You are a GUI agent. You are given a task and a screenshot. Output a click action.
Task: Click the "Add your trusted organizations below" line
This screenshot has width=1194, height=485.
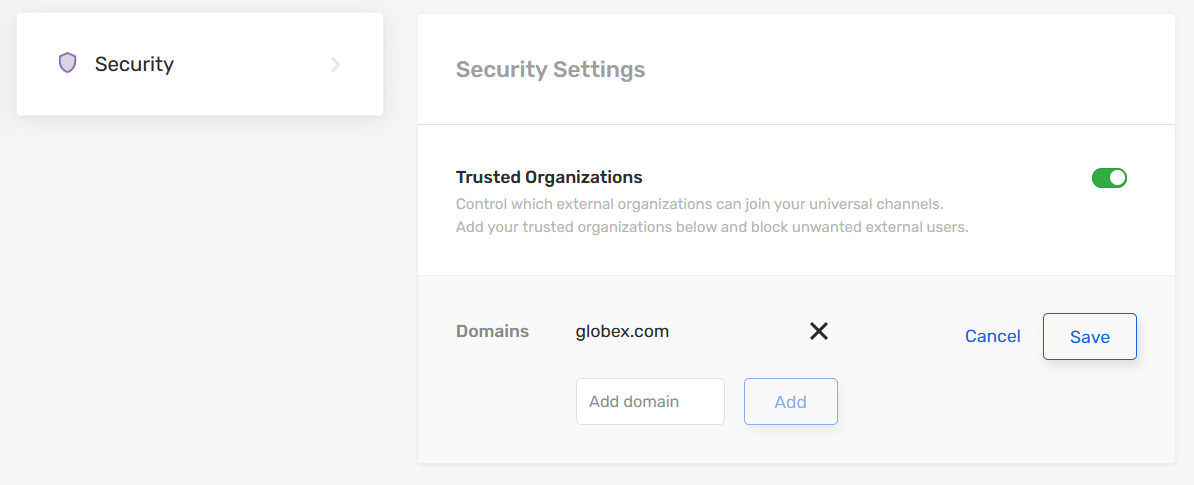pyautogui.click(x=712, y=227)
